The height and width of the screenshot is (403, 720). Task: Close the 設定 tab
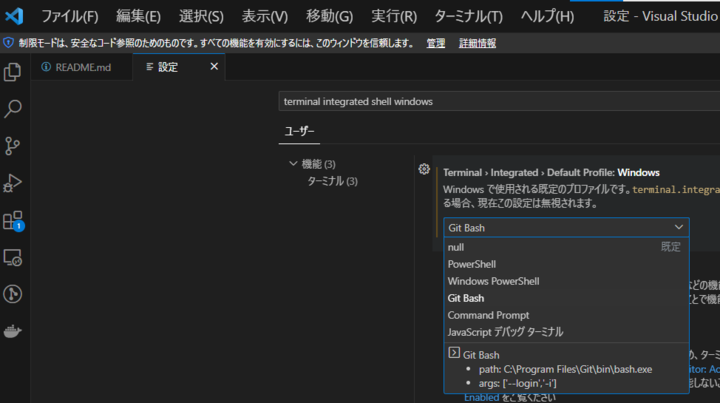214,67
